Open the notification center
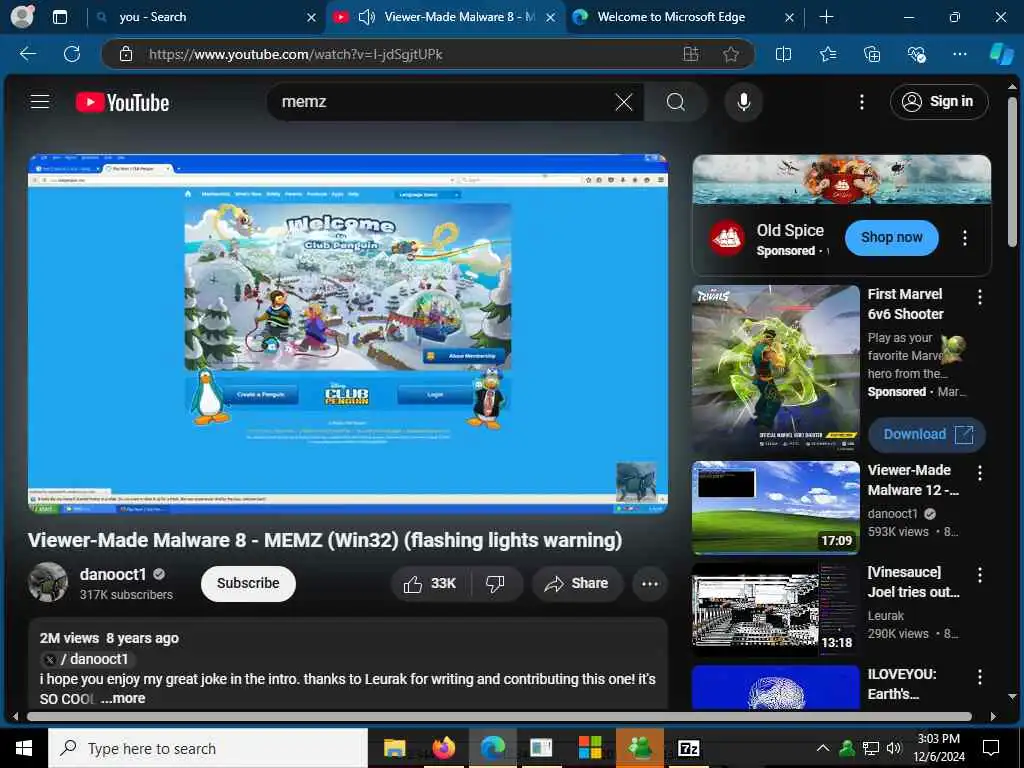Image resolution: width=1024 pixels, height=768 pixels. 991,748
